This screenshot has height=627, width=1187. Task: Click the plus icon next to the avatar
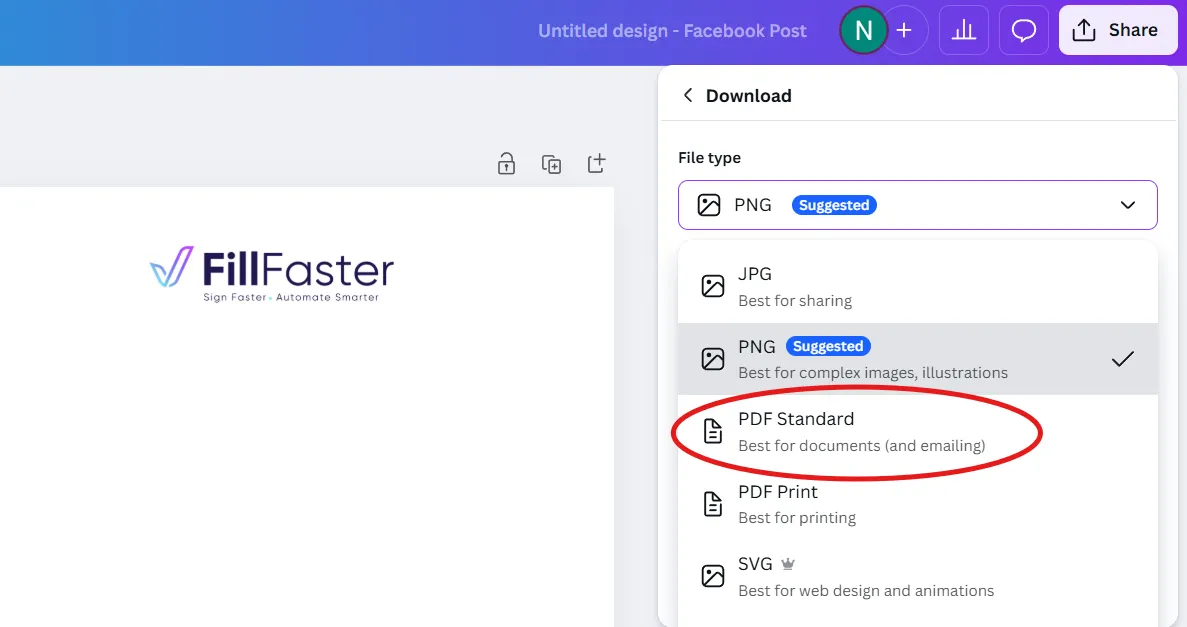click(x=904, y=30)
